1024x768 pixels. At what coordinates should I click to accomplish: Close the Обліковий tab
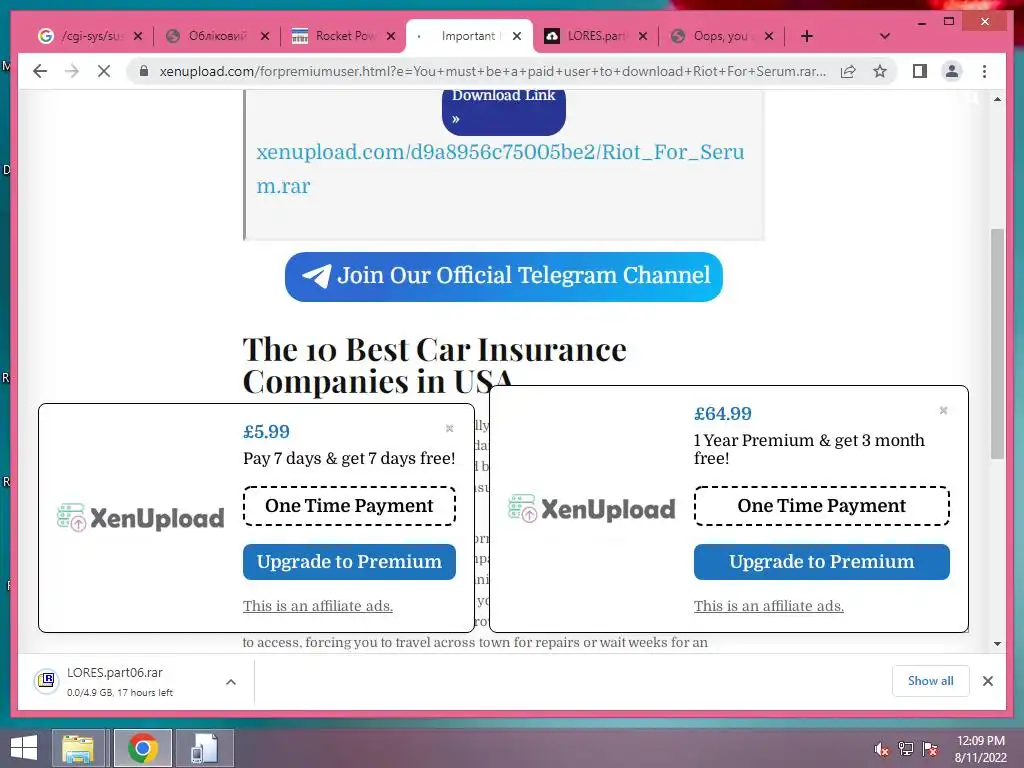pos(264,36)
